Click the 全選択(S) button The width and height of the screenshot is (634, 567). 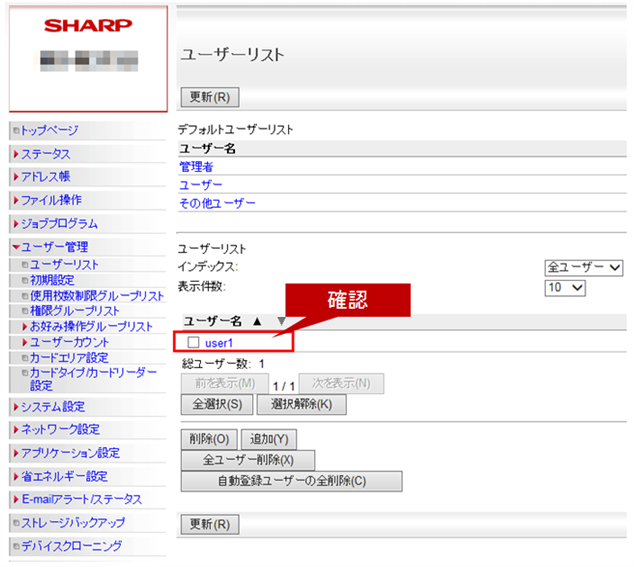click(x=215, y=405)
